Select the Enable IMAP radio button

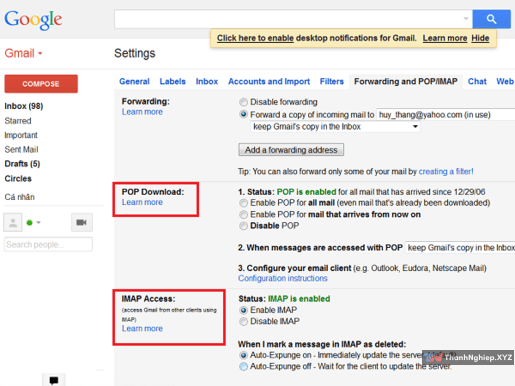[244, 310]
